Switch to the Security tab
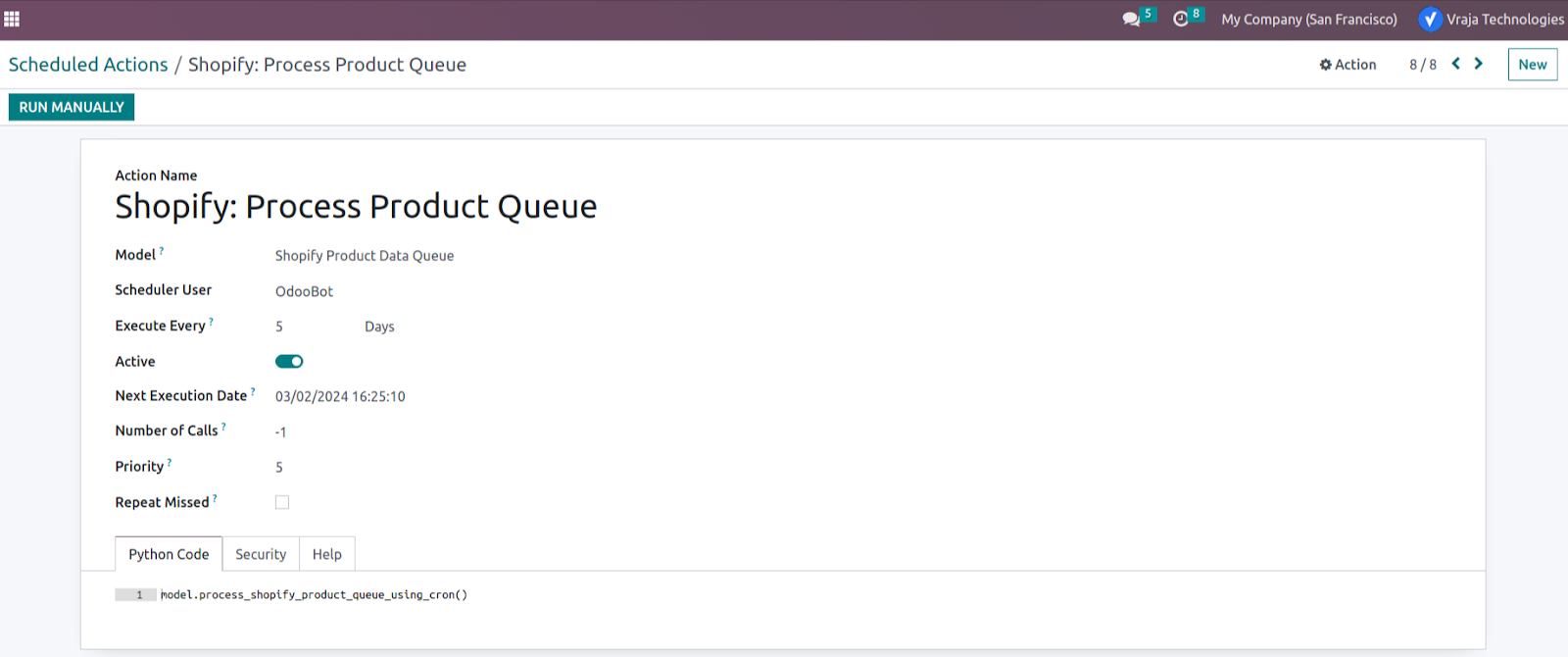1568x657 pixels. coord(261,554)
